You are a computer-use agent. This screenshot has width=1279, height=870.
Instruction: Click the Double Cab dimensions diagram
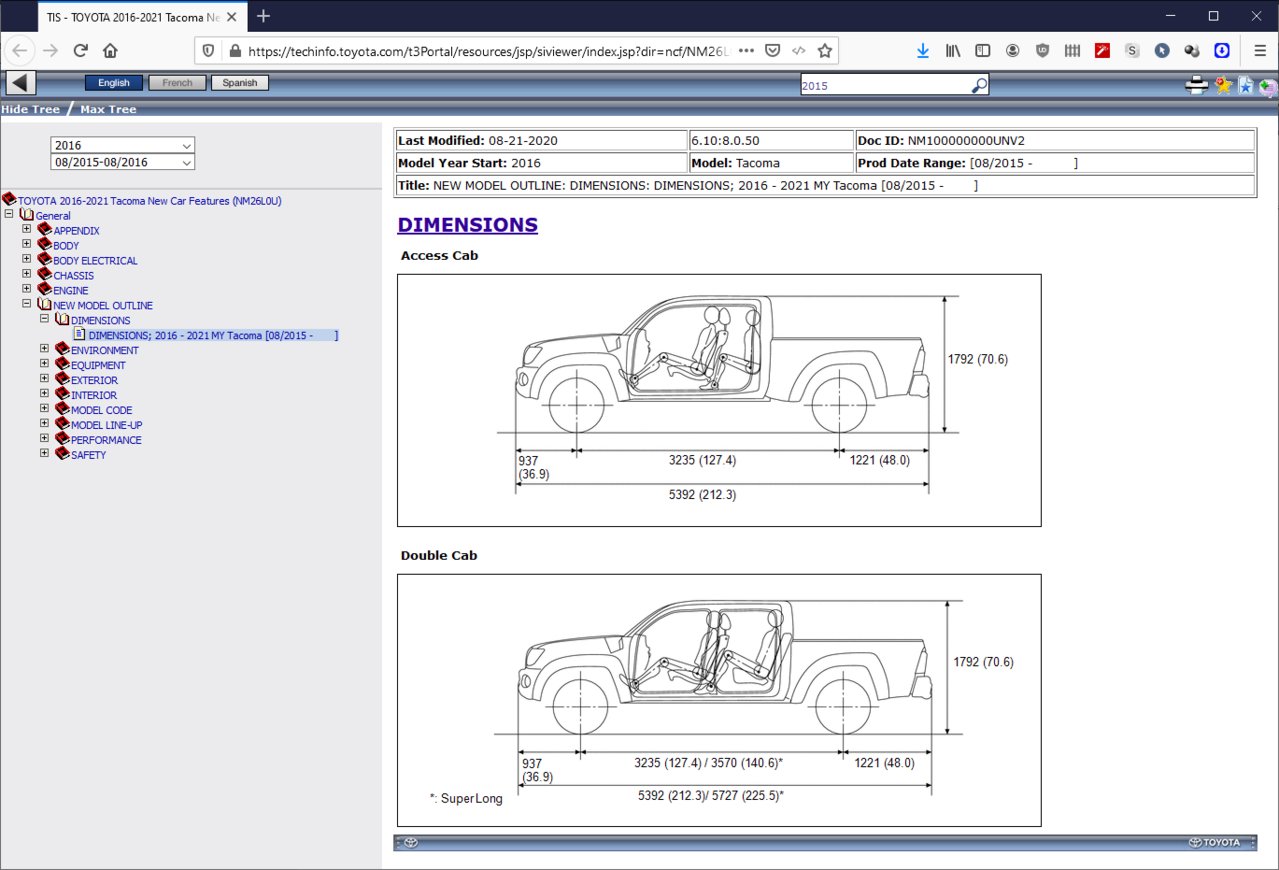tap(719, 700)
